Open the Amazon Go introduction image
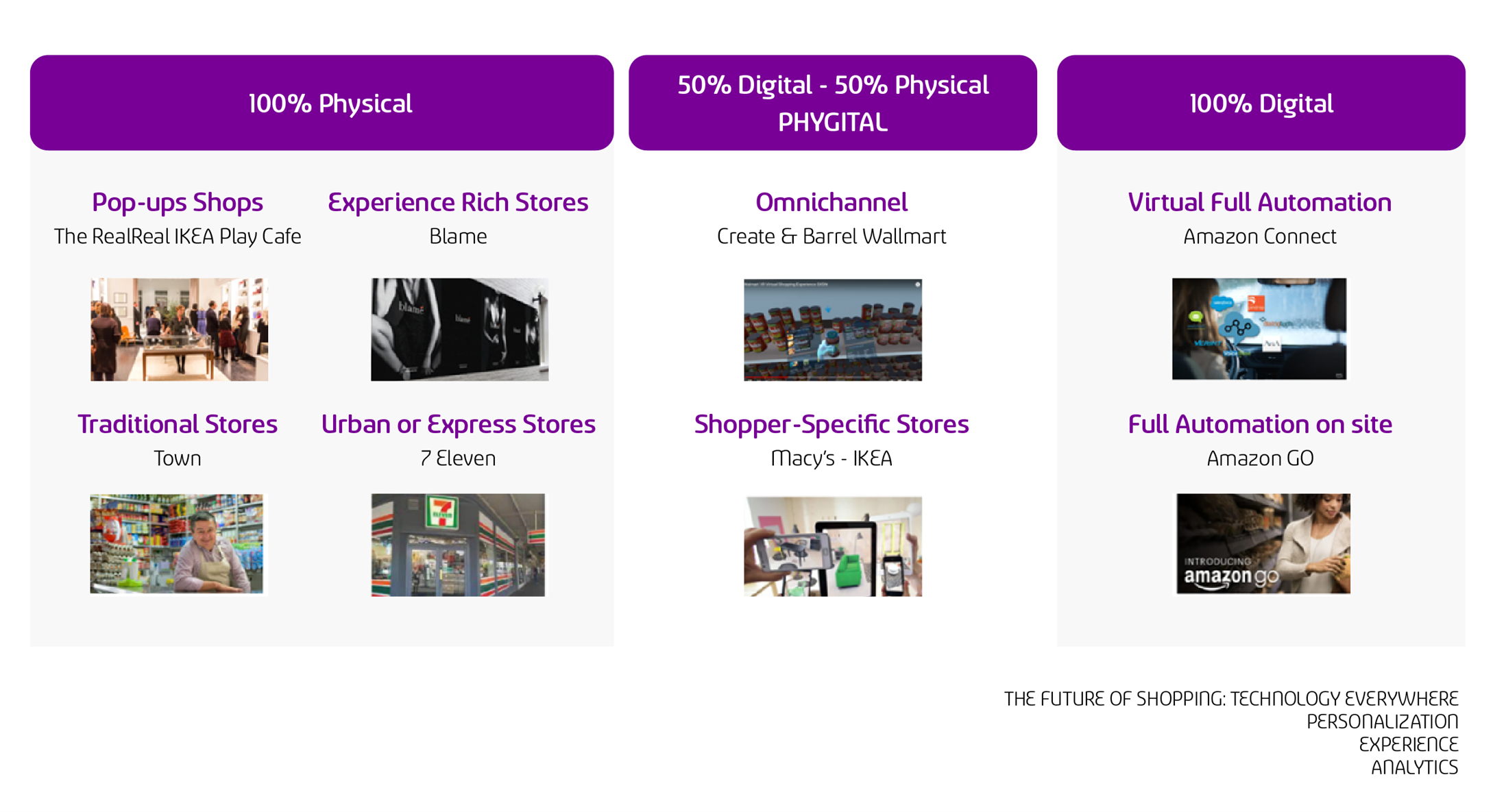The width and height of the screenshot is (1493, 812). pos(1263,543)
